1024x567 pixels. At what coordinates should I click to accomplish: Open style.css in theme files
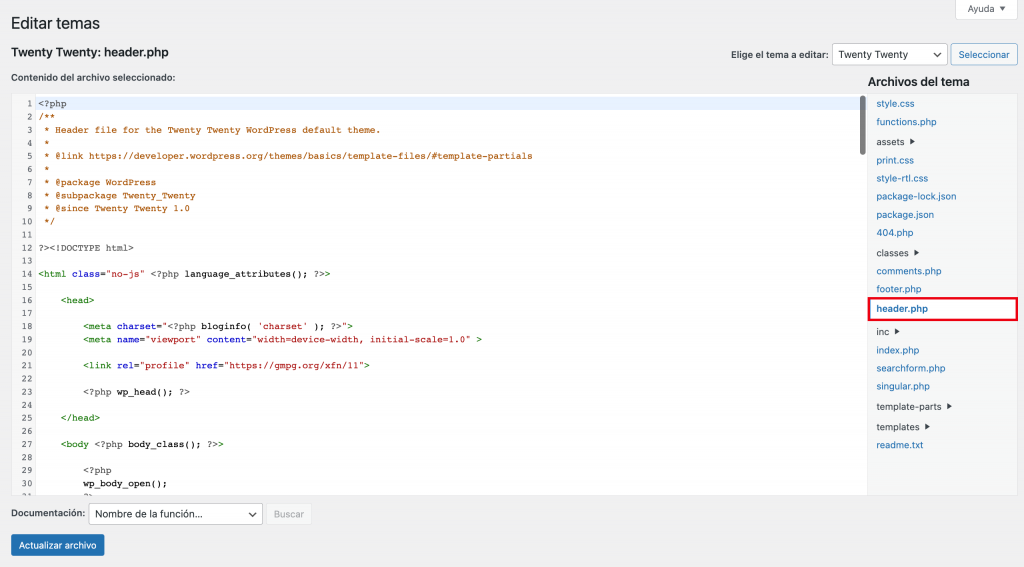coord(895,104)
